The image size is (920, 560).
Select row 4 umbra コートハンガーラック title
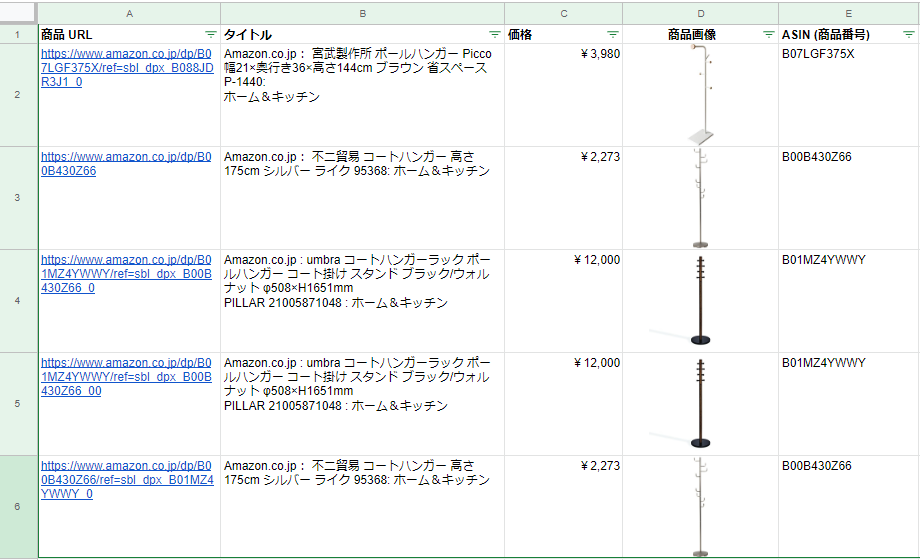pyautogui.click(x=363, y=301)
